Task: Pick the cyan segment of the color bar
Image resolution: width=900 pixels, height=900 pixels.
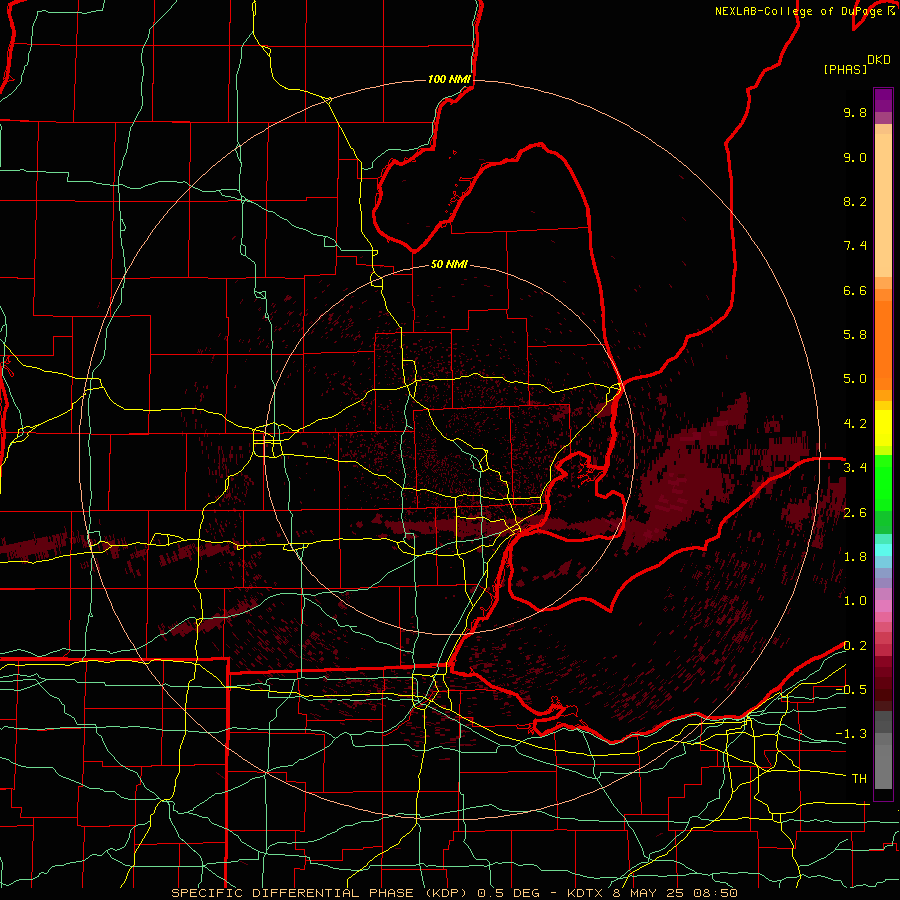Action: [x=883, y=550]
